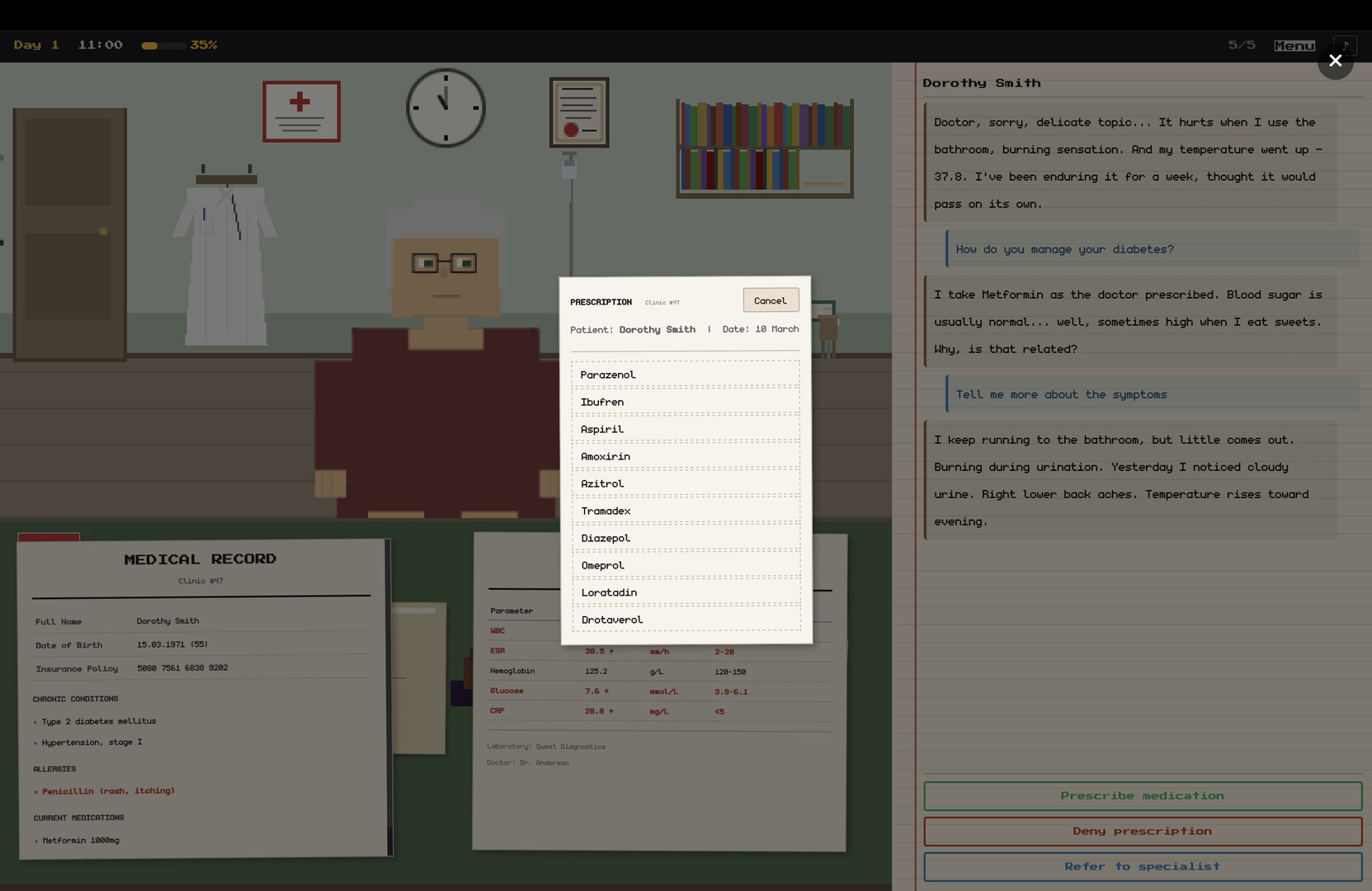Viewport: 1372px width, 891px height.
Task: Pick Aspiril from the prescription list
Action: (x=686, y=429)
